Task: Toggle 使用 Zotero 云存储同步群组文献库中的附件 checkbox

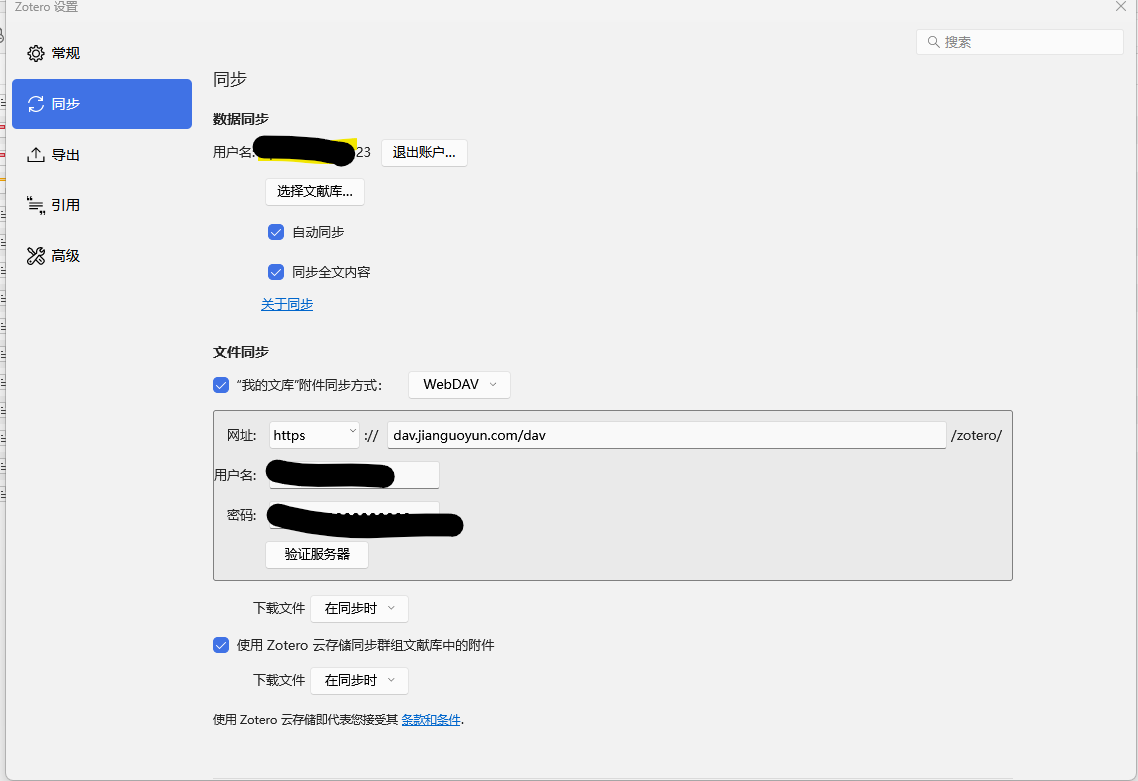Action: [221, 645]
